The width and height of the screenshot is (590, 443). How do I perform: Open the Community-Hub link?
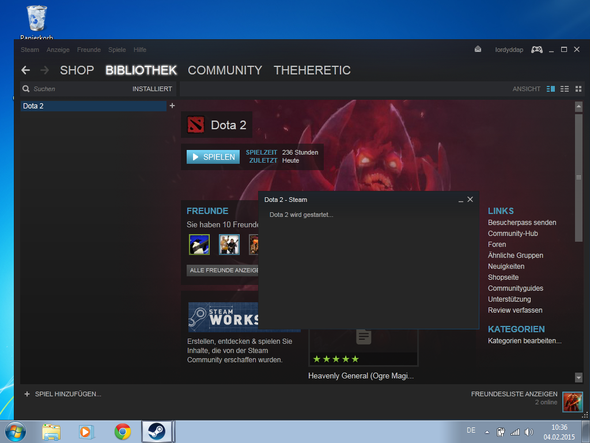click(x=513, y=233)
